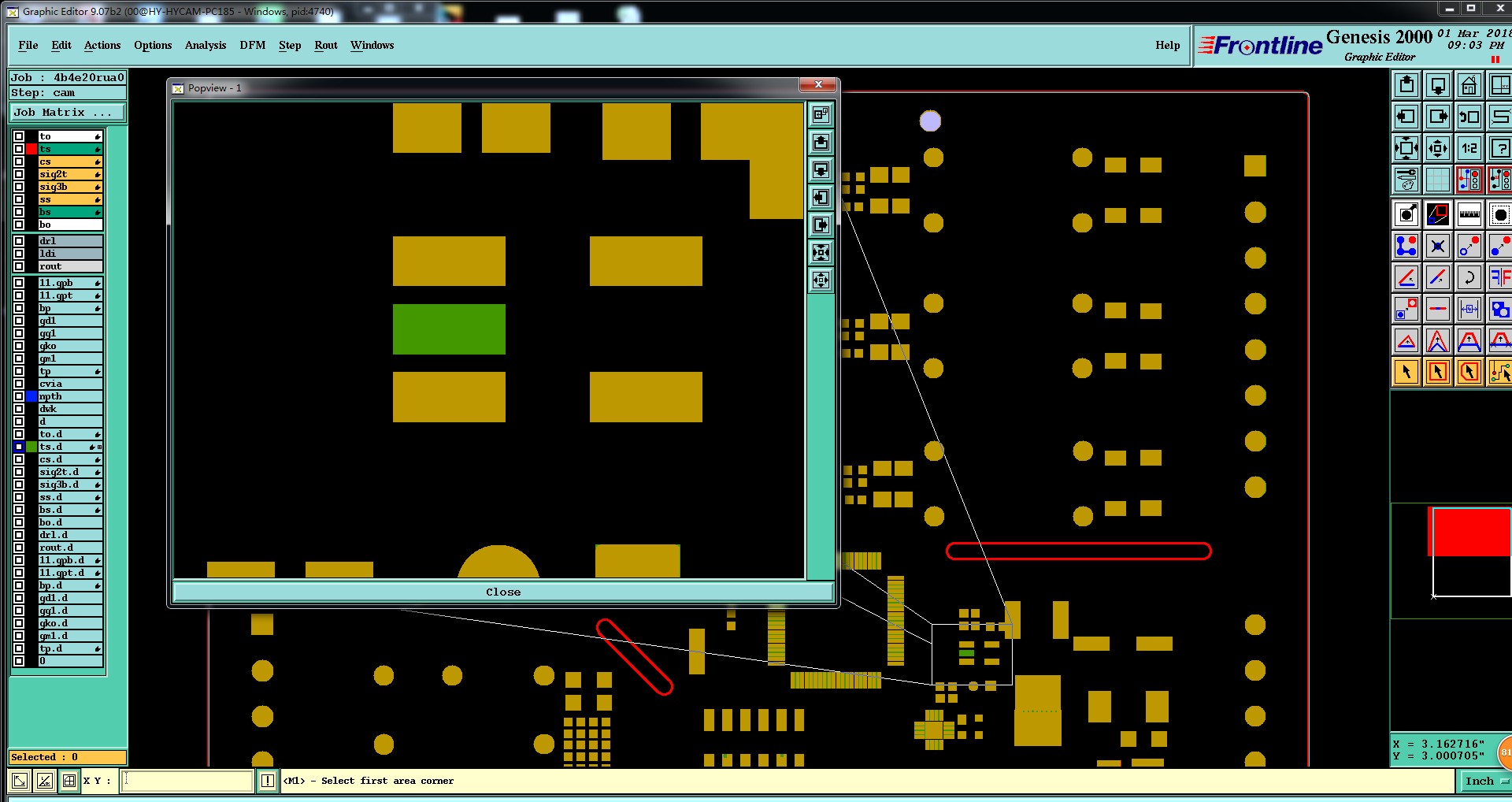
Task: Click the previous view (undo zoom) icon
Action: click(x=1469, y=117)
